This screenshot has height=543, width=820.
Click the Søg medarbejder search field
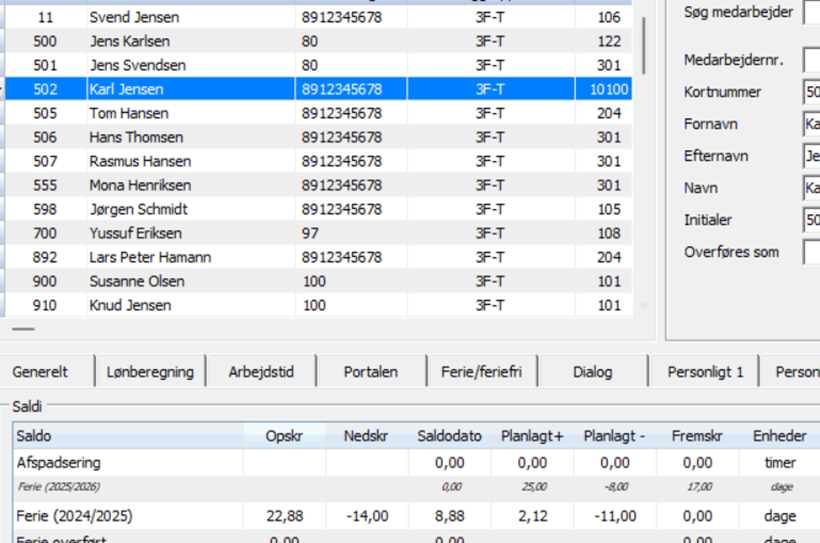(x=811, y=12)
